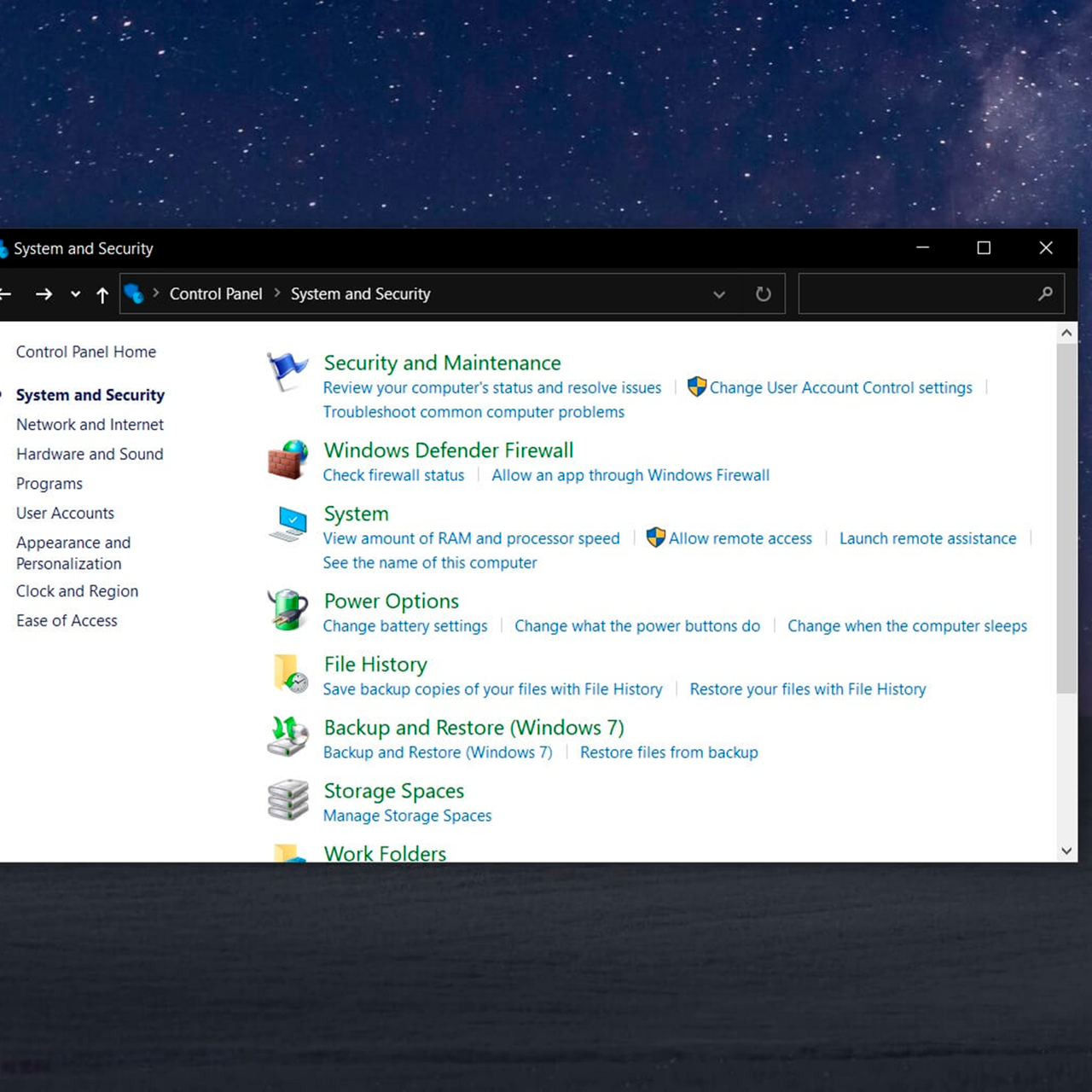Open Windows Defender Firewall brick wall icon
1092x1092 pixels.
tap(288, 460)
